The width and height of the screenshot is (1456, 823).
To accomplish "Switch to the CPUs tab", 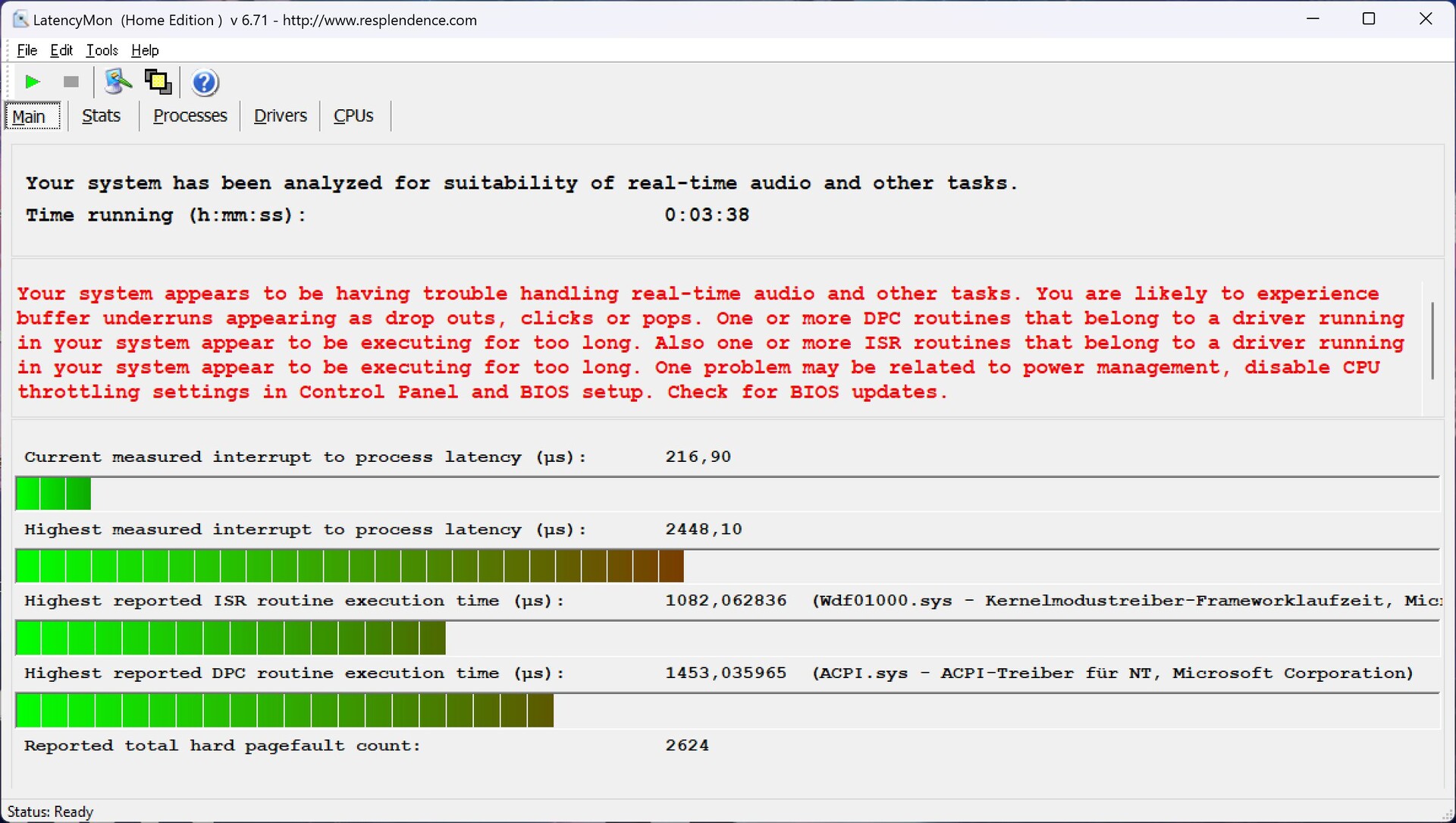I will [x=353, y=116].
